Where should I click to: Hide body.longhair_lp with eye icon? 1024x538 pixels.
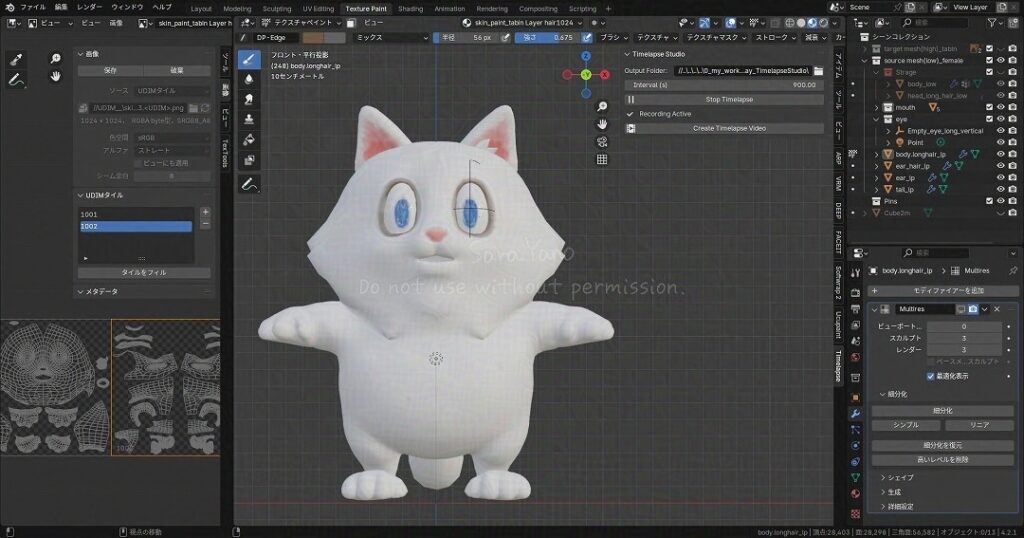click(x=1000, y=155)
